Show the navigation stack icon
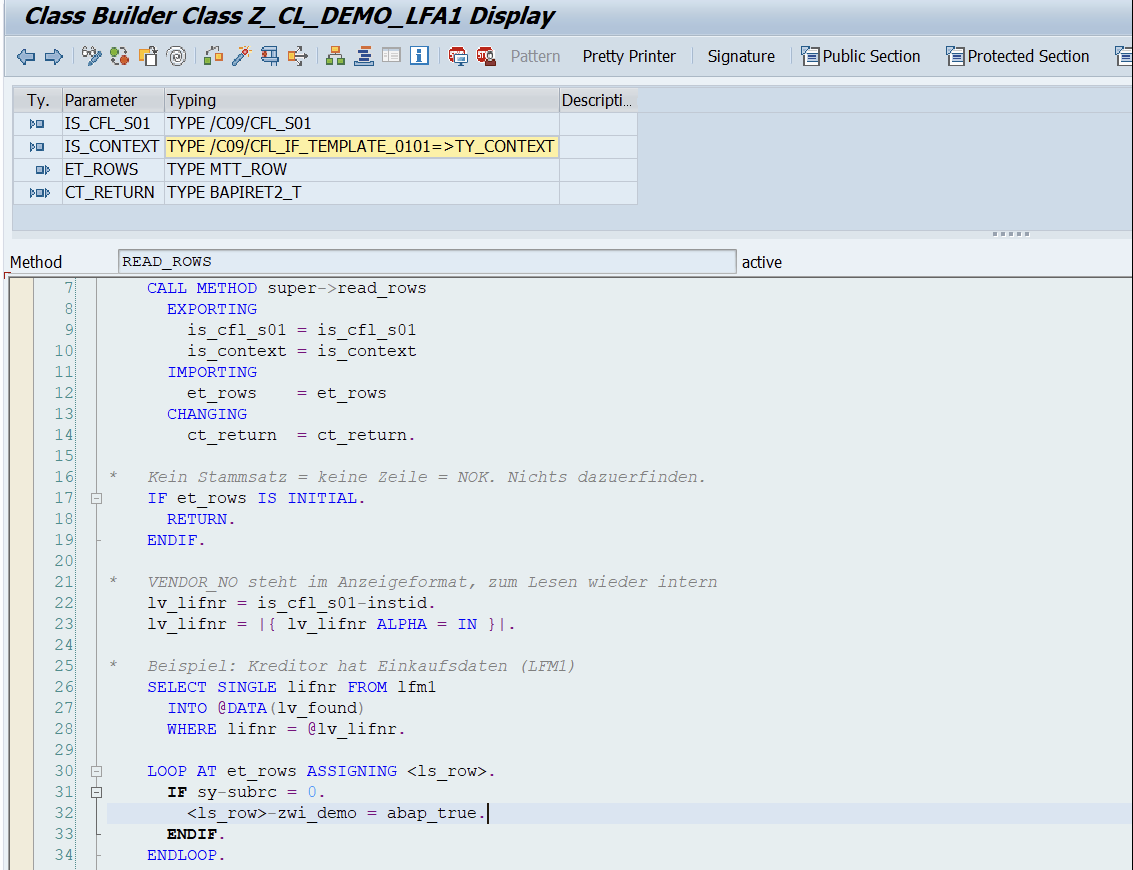This screenshot has width=1133, height=870. coord(363,56)
